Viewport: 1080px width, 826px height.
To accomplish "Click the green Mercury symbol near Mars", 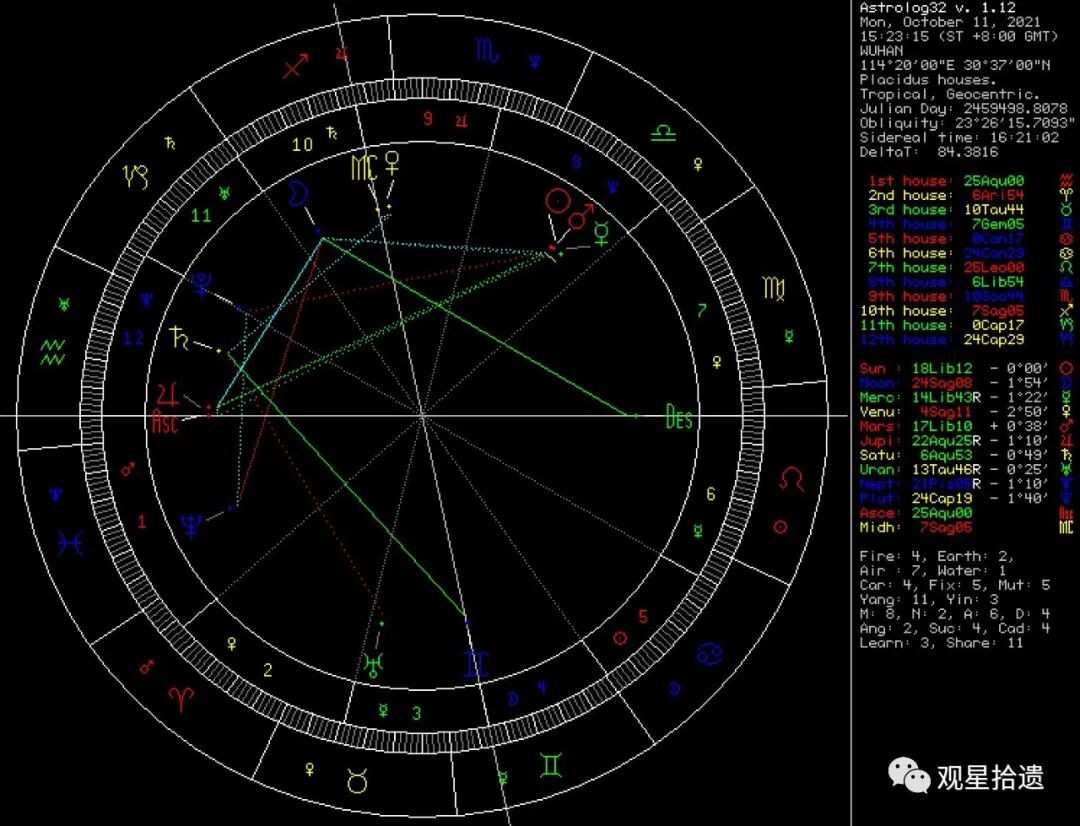I will pos(602,234).
